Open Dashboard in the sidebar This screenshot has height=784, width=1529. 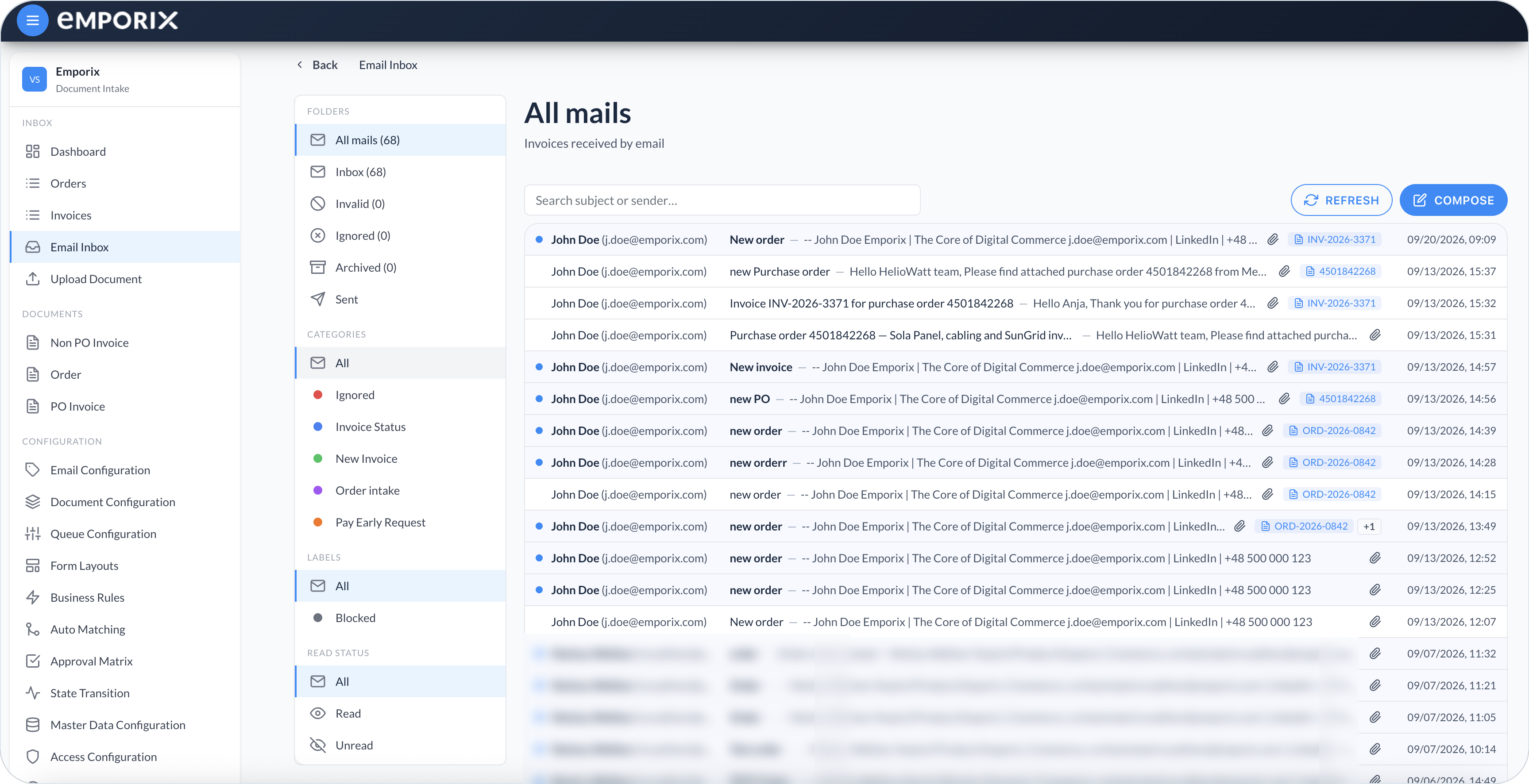coord(125,151)
